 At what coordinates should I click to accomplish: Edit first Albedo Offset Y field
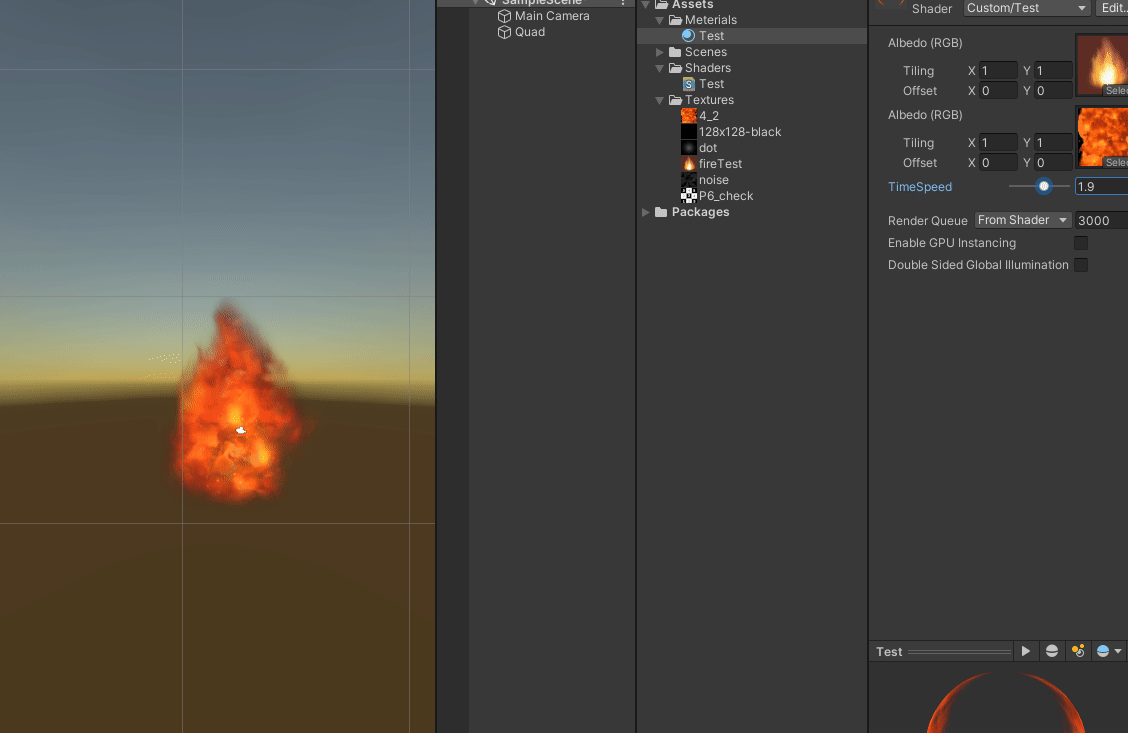1053,91
